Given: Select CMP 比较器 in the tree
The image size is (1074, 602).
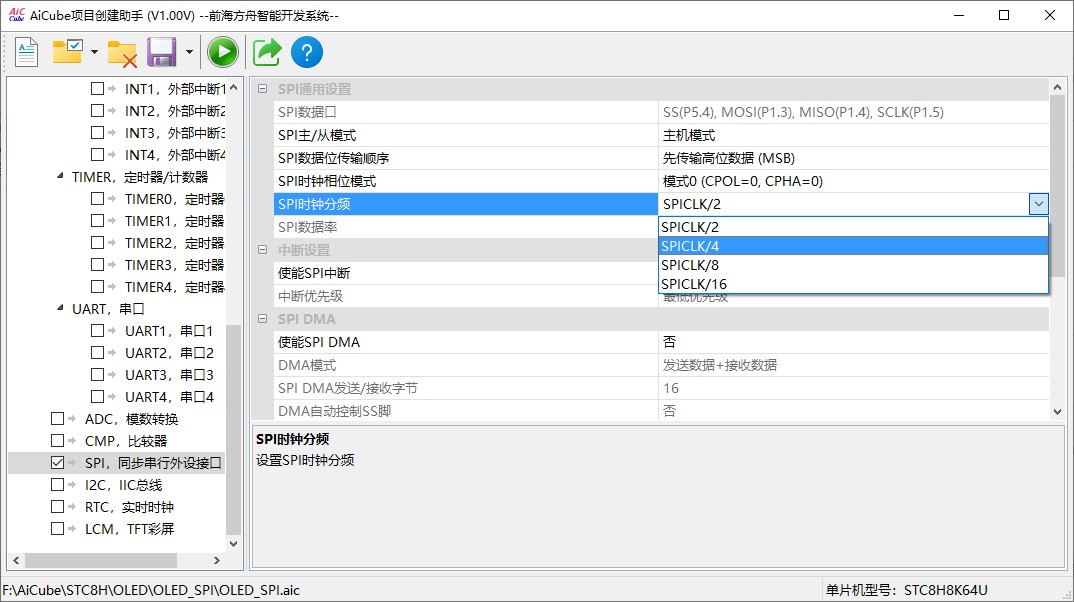Looking at the screenshot, I should [126, 441].
